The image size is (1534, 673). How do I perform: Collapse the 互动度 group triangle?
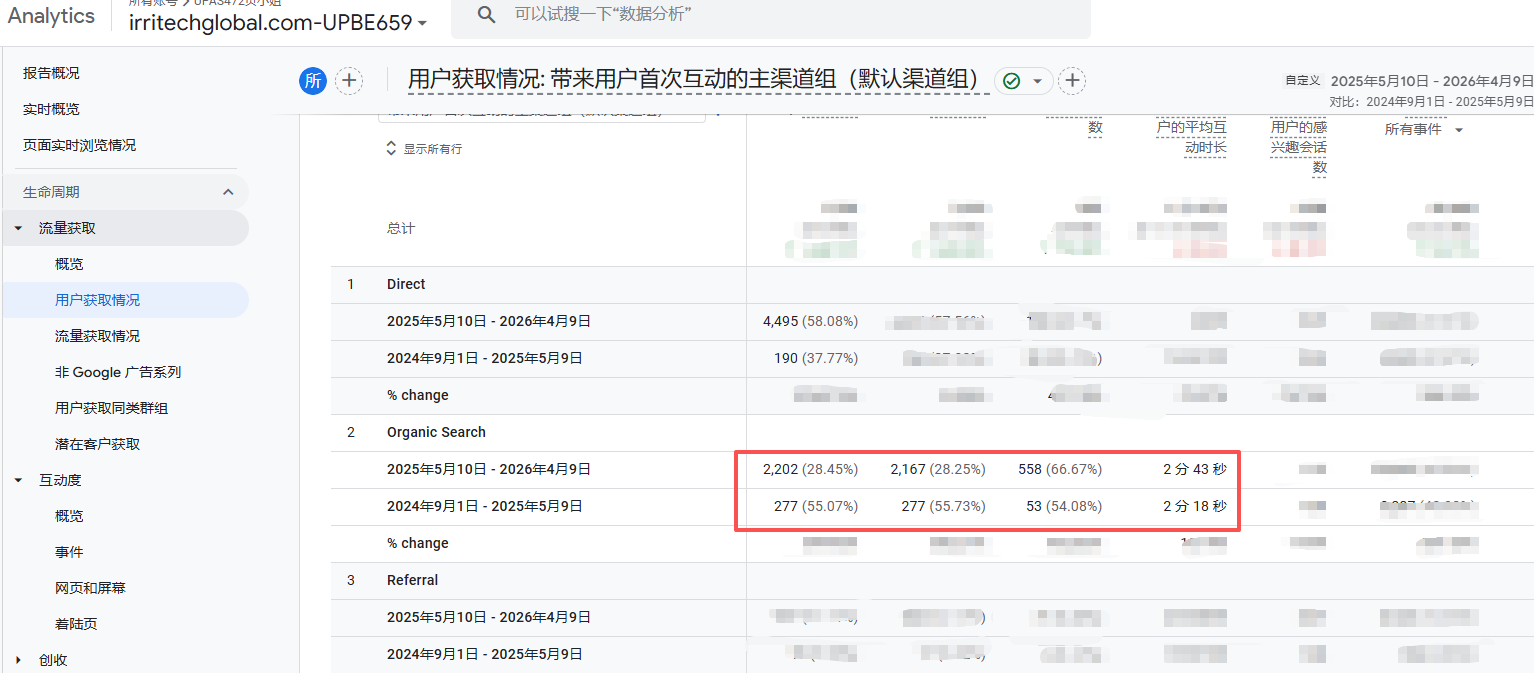pos(18,480)
